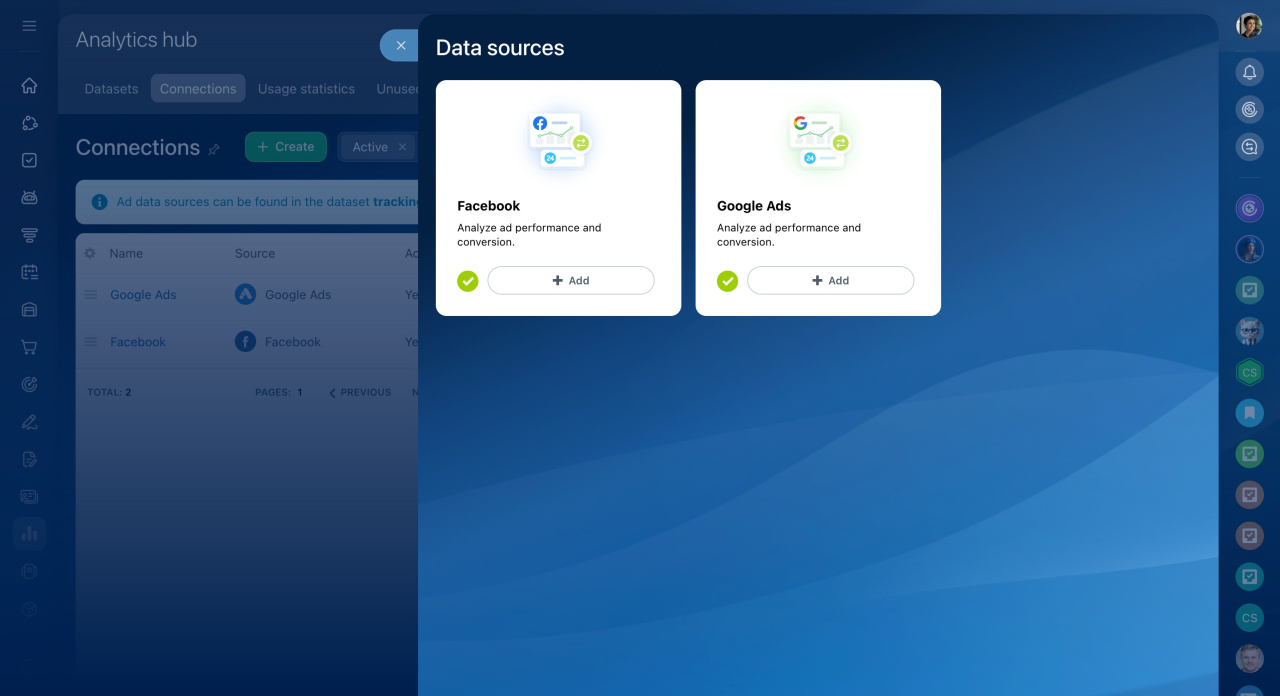Close the Data sources slider panel
Screen dimensions: 1280x696
[400, 45]
